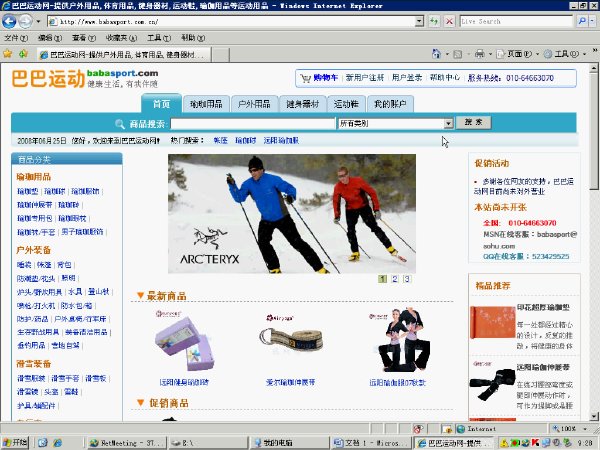Click the Add to Favorites icon
This screenshot has width=600, height=450.
(x=23, y=54)
